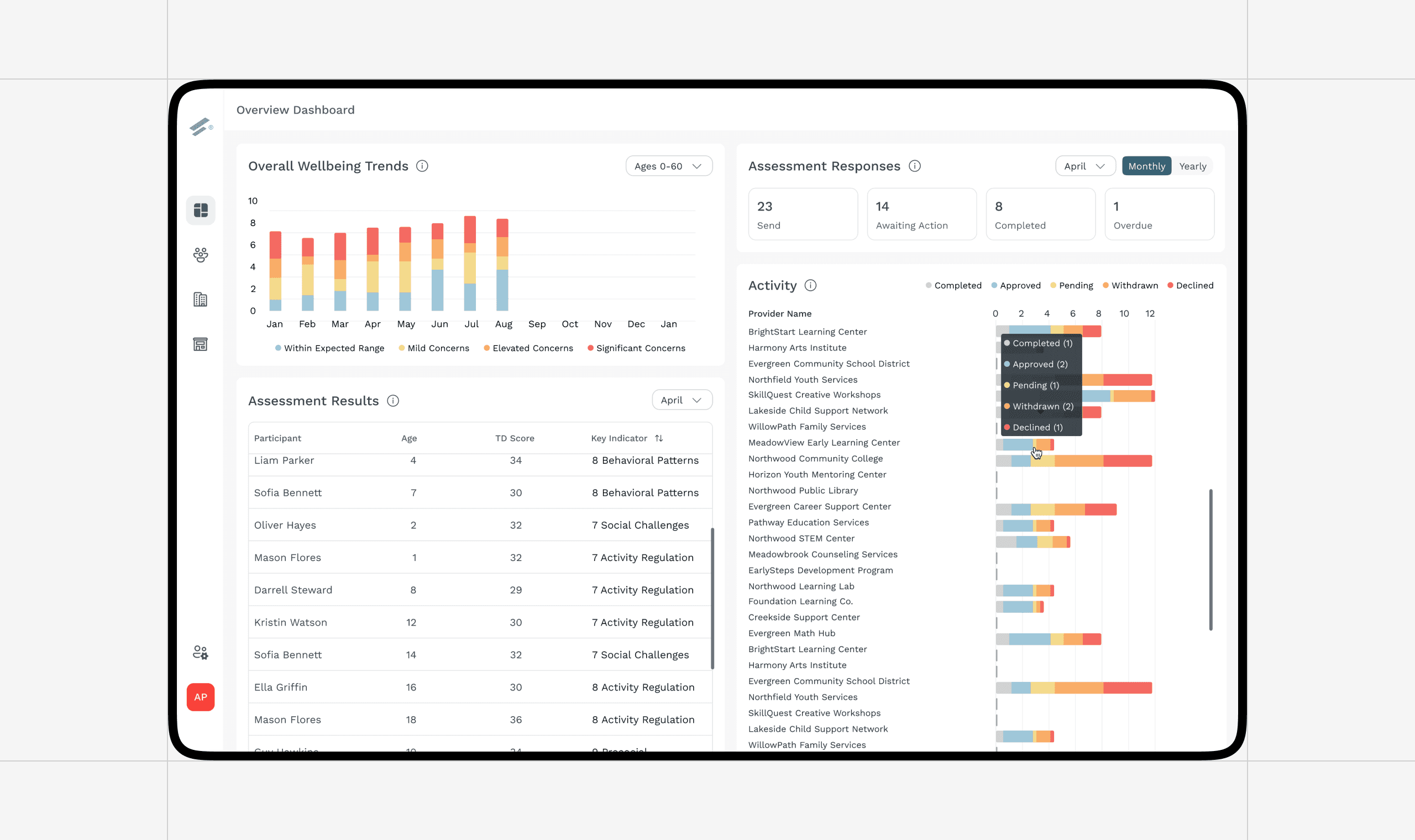Show info for Assessment Responses
This screenshot has height=840, width=1415.
(915, 166)
